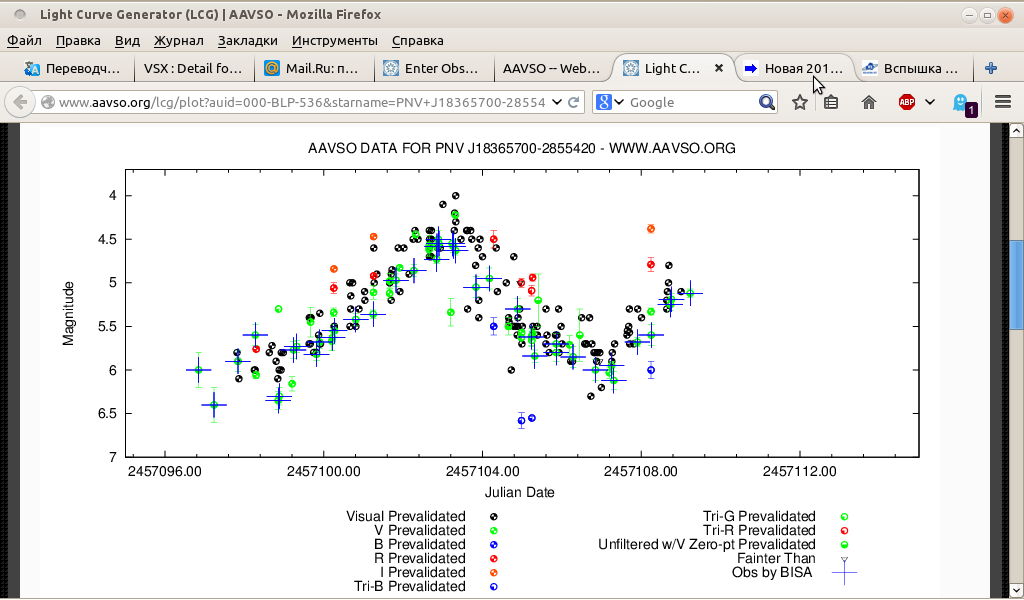The height and width of the screenshot is (600, 1024).
Task: Bookmark this page with the star icon
Action: pos(800,102)
